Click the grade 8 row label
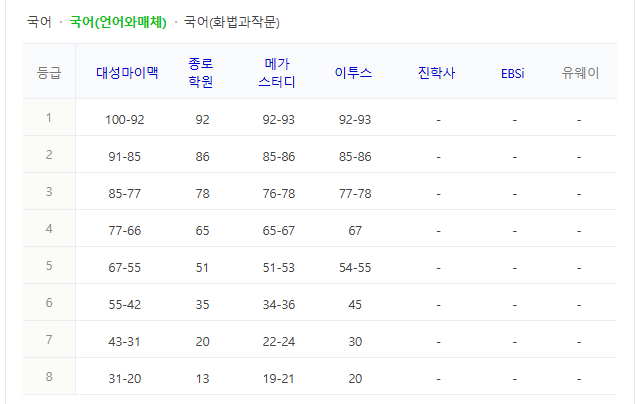 coord(49,376)
